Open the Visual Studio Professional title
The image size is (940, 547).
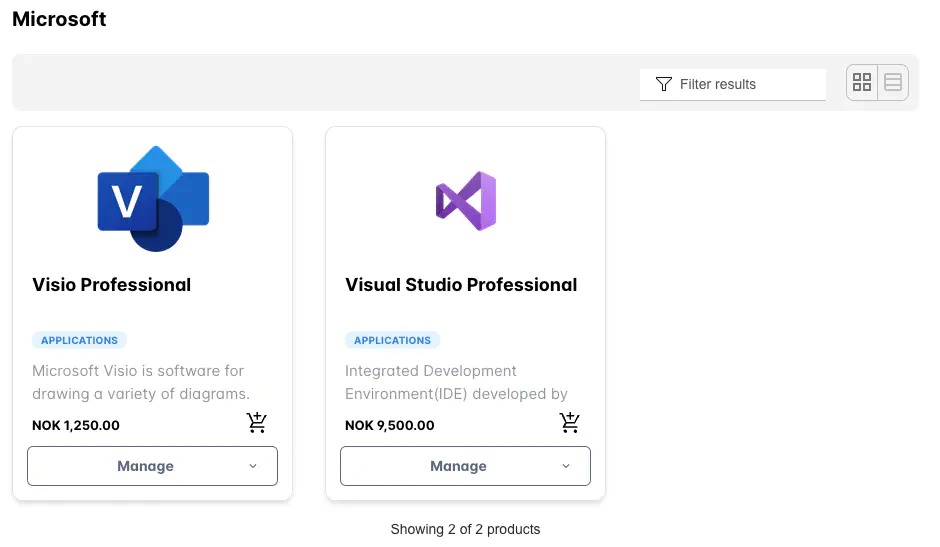(x=461, y=284)
